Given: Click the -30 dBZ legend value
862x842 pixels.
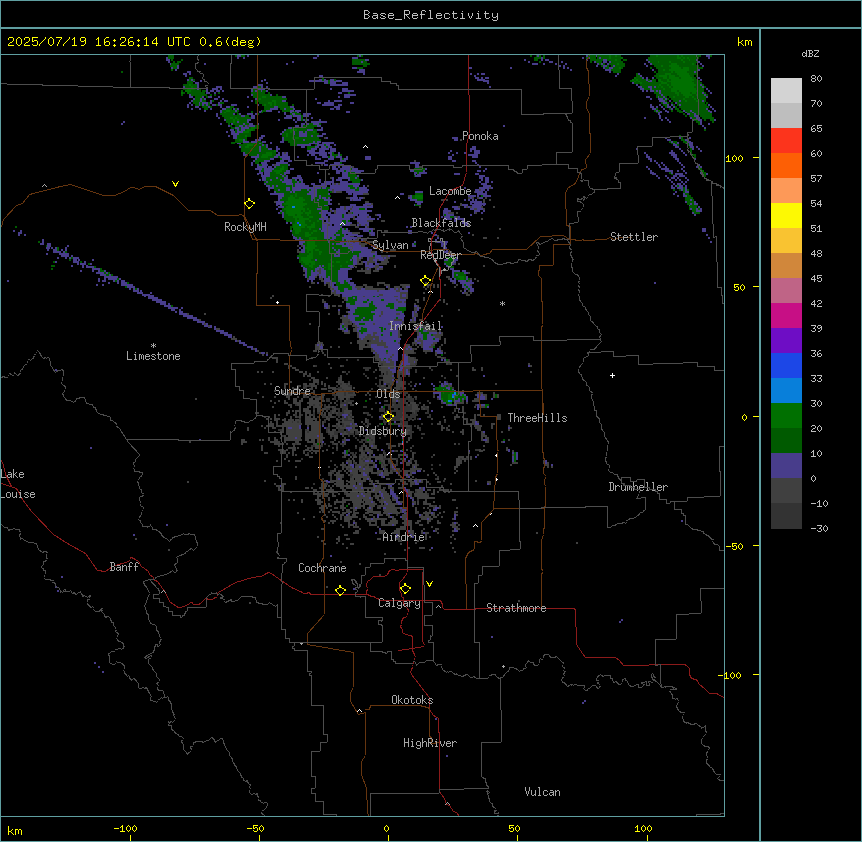Looking at the screenshot, I should pyautogui.click(x=819, y=528).
